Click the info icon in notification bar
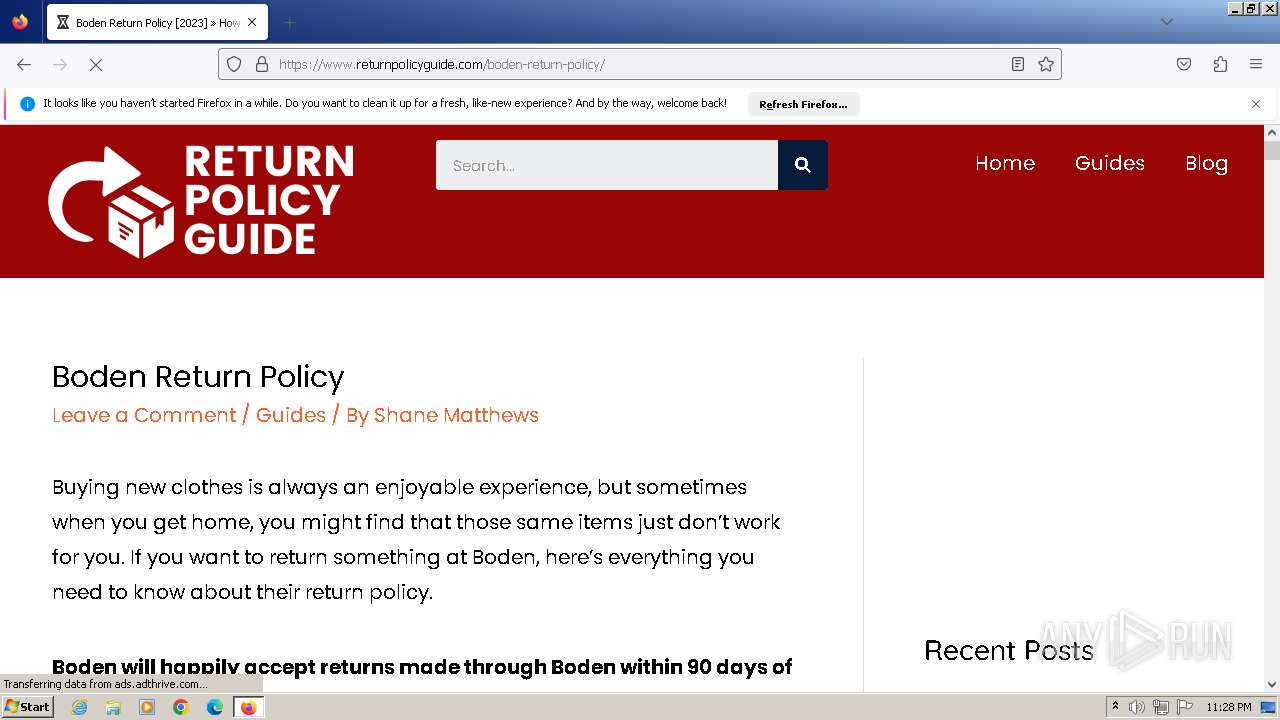This screenshot has width=1280, height=720. (x=27, y=104)
